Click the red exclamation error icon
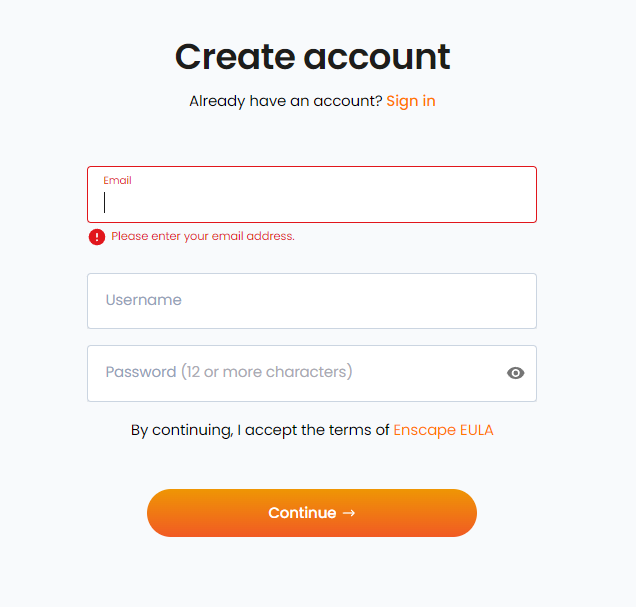 click(97, 237)
